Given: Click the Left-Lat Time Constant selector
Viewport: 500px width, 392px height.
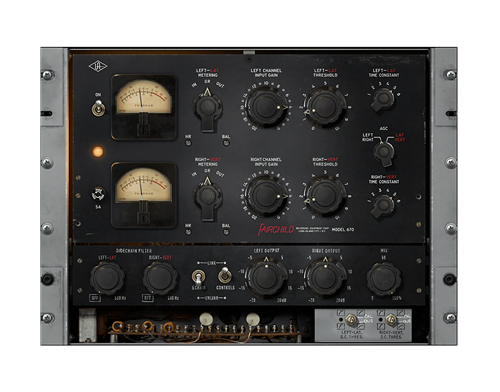Looking at the screenshot, I should 383,99.
